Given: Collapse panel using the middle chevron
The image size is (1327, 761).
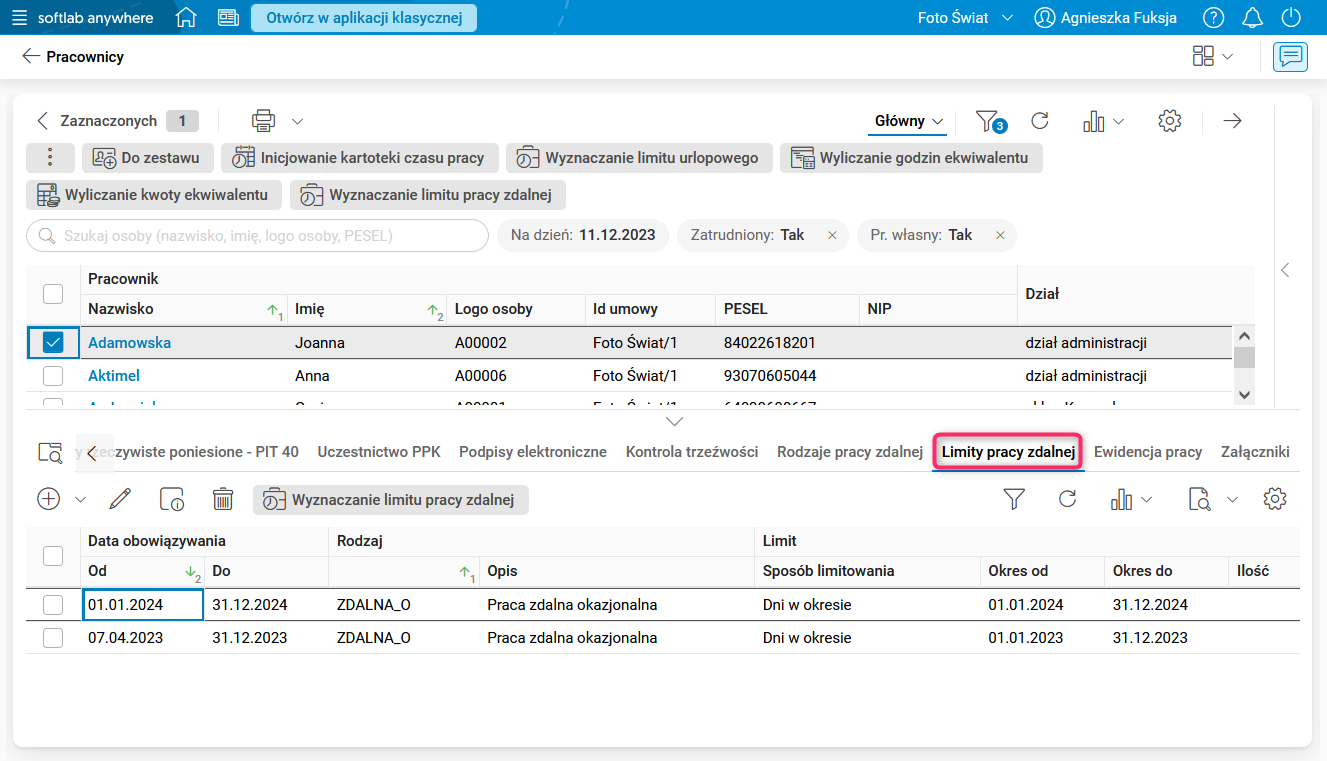Looking at the screenshot, I should [675, 421].
